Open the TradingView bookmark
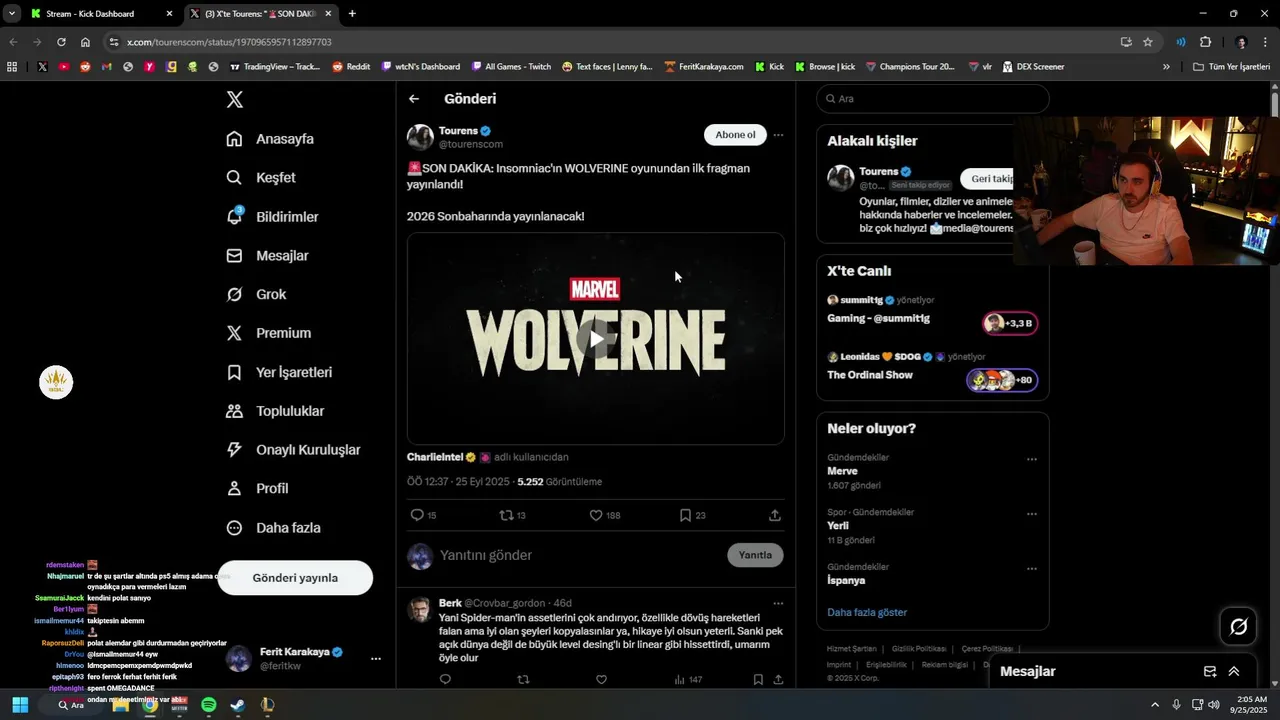Viewport: 1280px width, 720px height. [275, 67]
